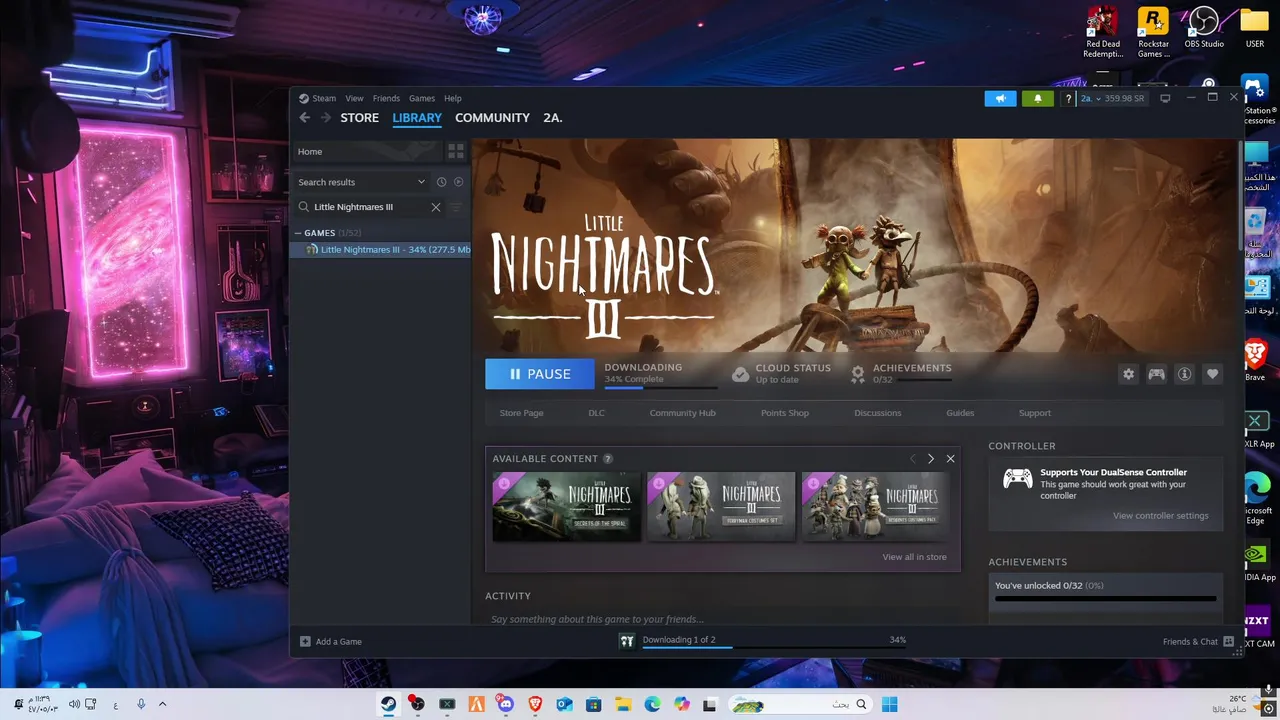Add game to favorites heart icon

1212,374
